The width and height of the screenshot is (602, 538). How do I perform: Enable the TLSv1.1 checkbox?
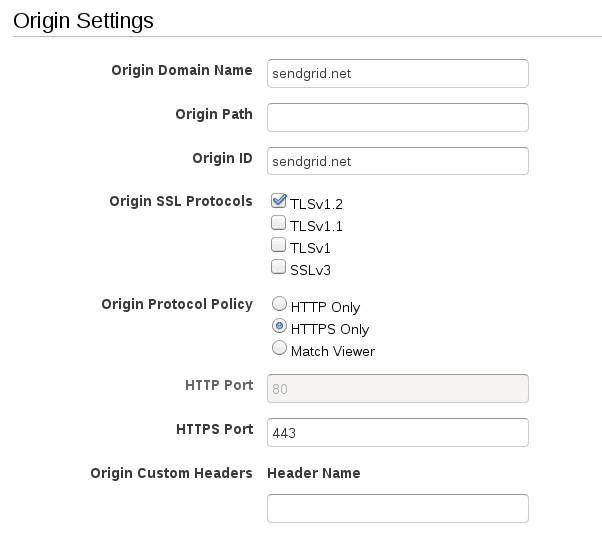[x=279, y=224]
